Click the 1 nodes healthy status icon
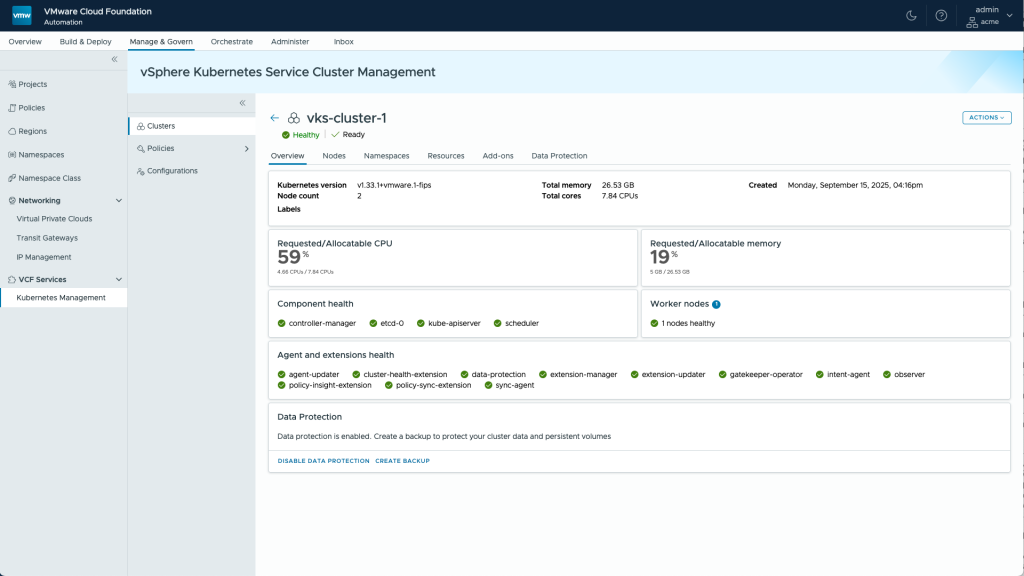This screenshot has width=1024, height=576. [654, 323]
